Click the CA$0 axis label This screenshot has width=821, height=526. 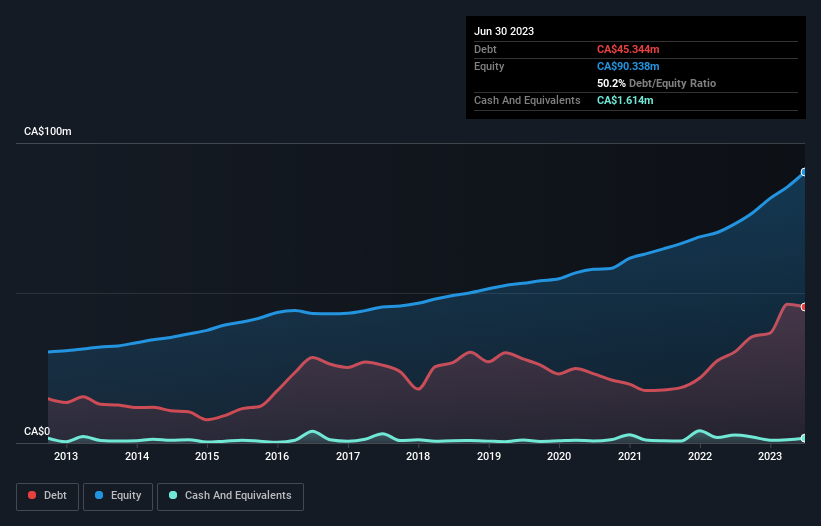37,431
